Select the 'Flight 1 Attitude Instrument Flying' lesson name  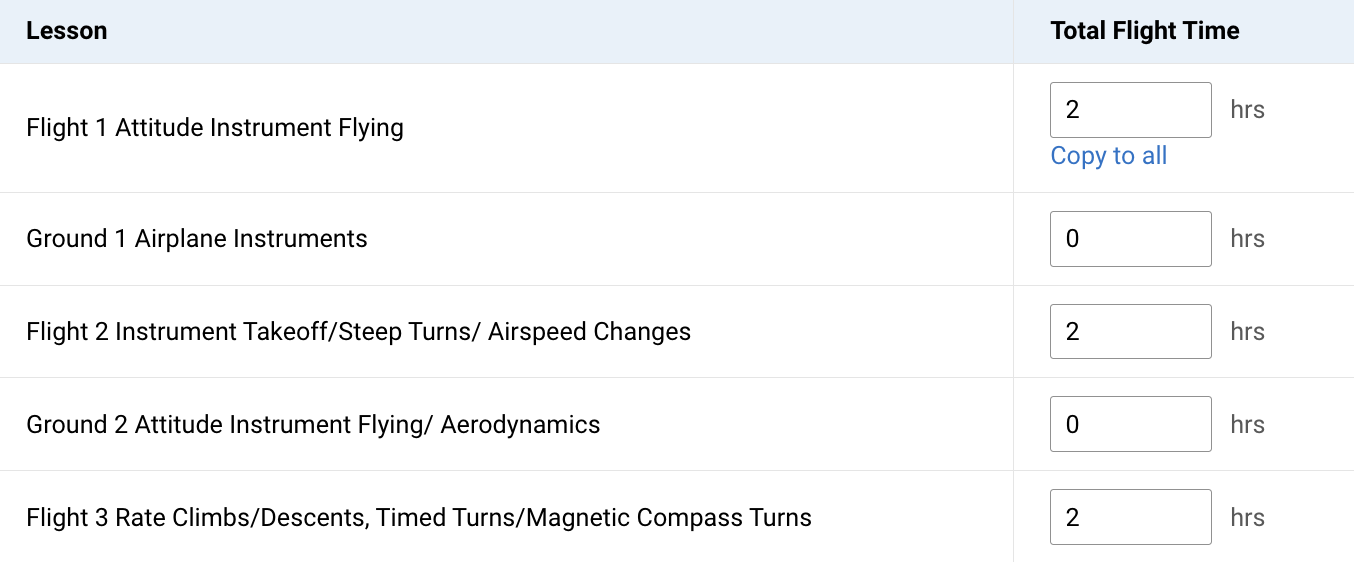(215, 128)
